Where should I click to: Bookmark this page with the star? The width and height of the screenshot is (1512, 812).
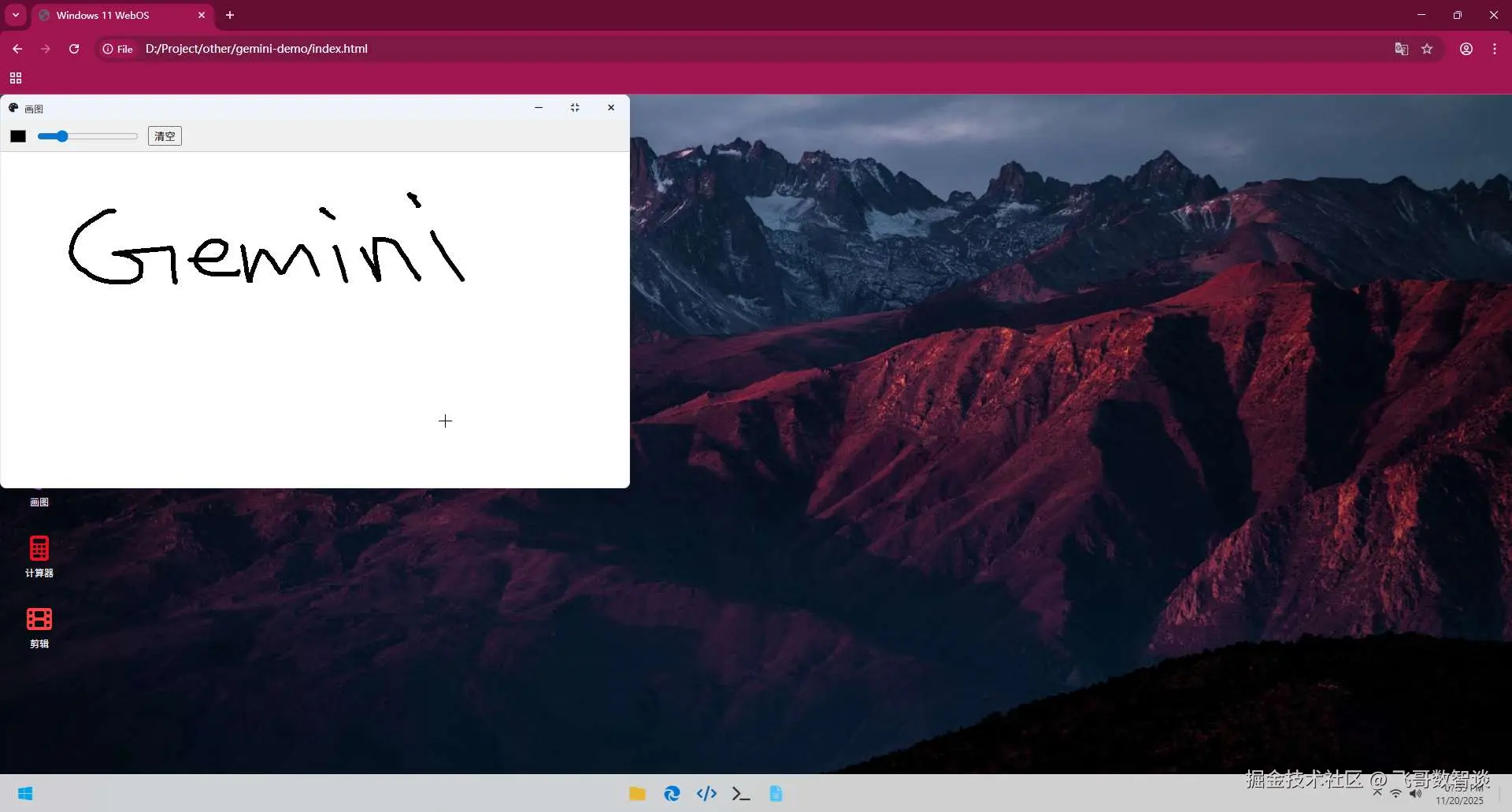click(x=1427, y=49)
